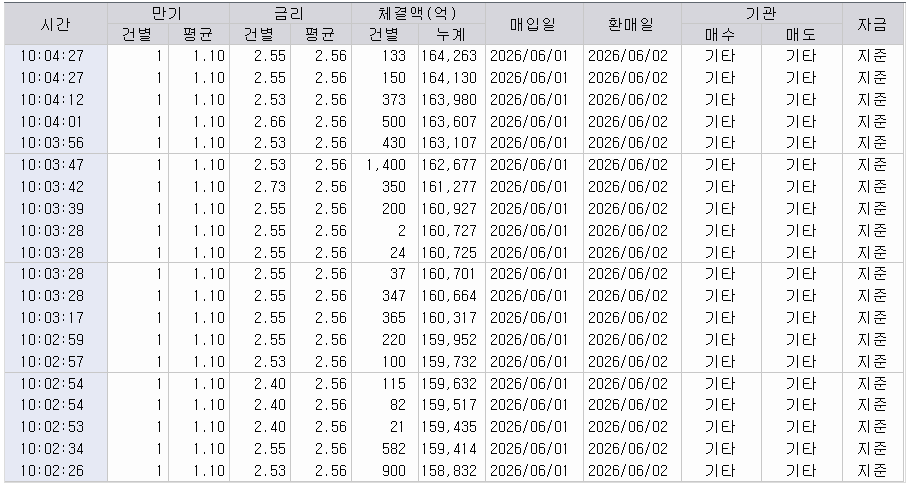The width and height of the screenshot is (906, 487).
Task: Click the 자금 column header
Action: point(872,24)
